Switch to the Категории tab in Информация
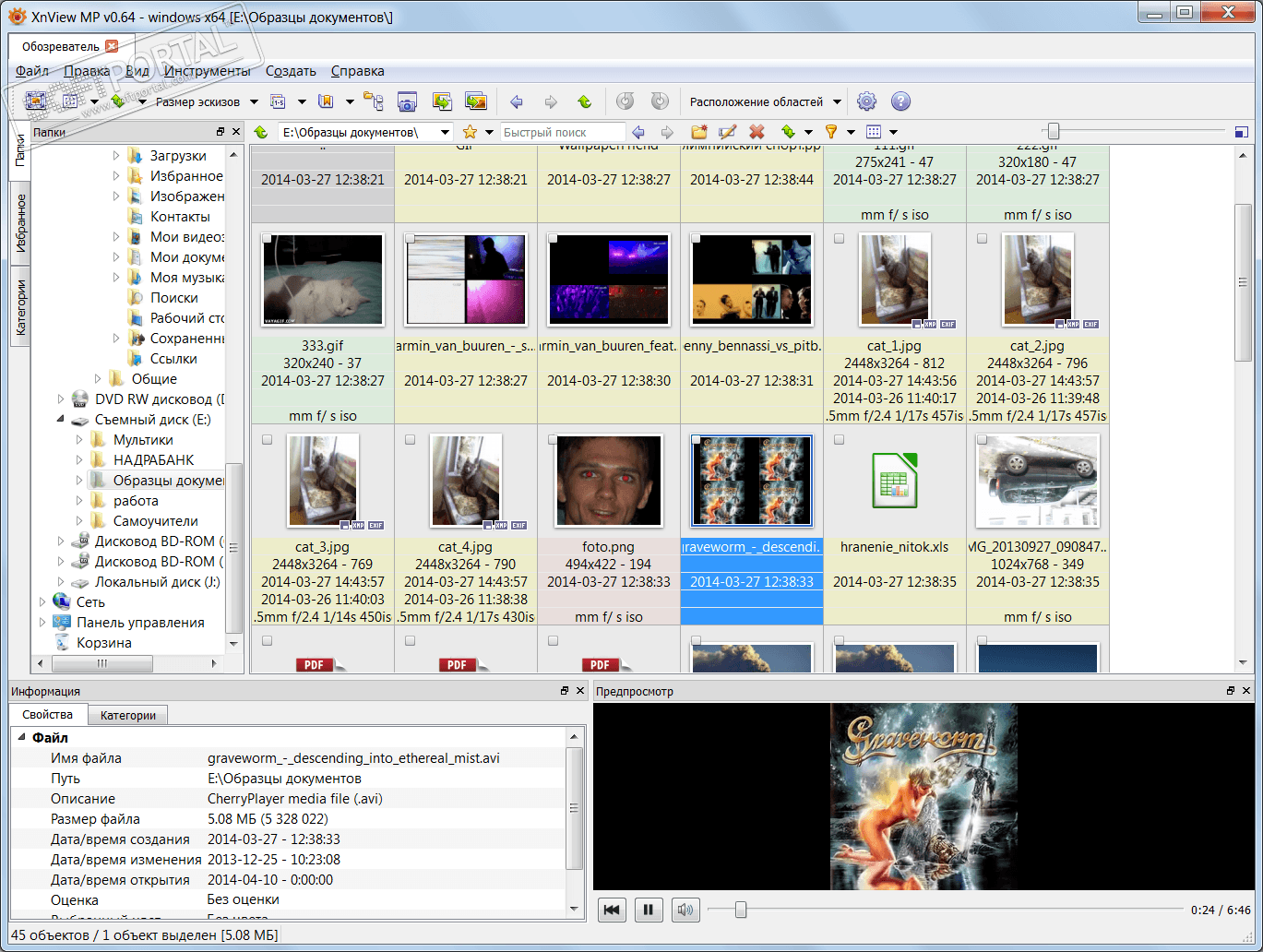Image resolution: width=1263 pixels, height=952 pixels. tap(128, 715)
